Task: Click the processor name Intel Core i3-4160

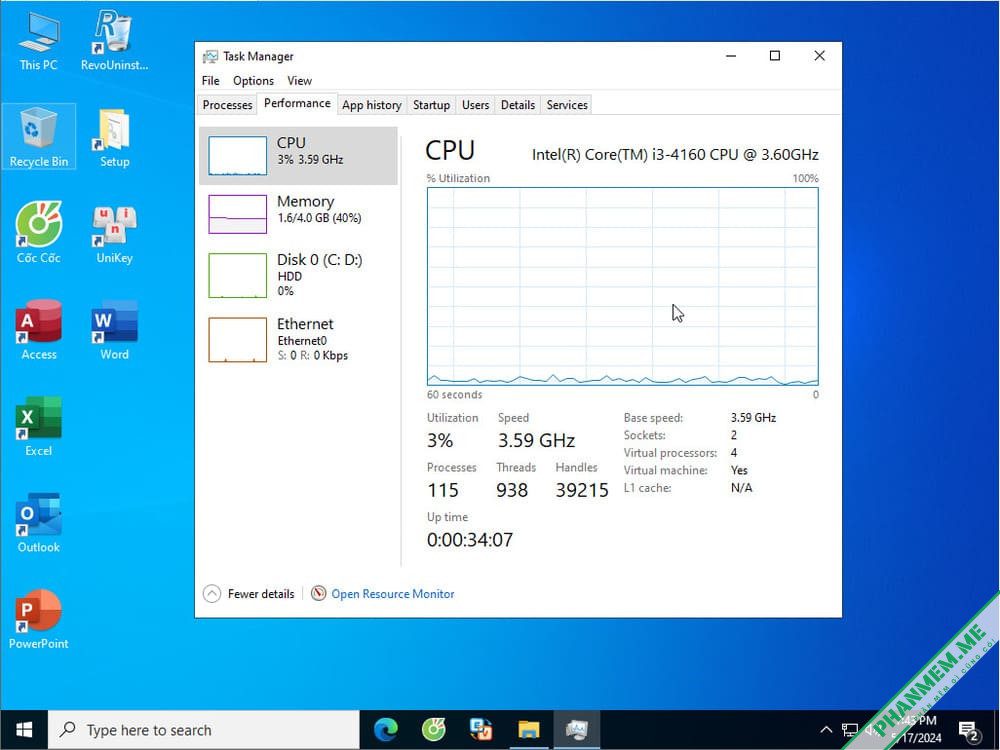Action: [x=675, y=154]
